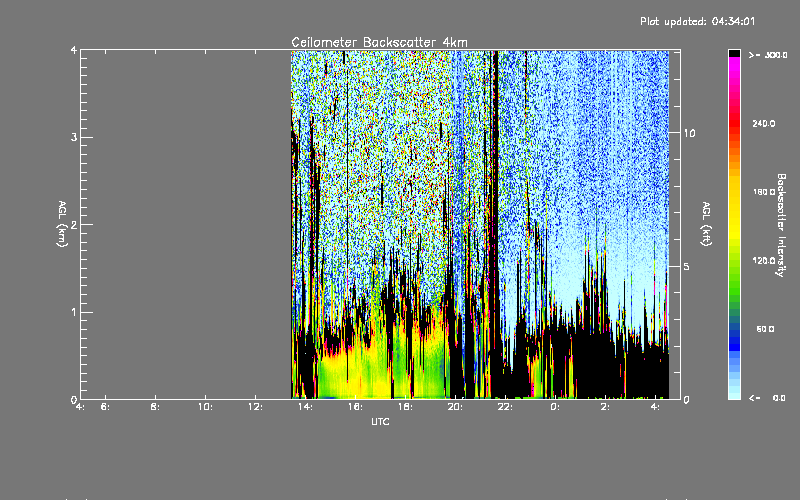Click the '10:' UTC time tick label
Screen dimensions: 800x500
click(205, 407)
